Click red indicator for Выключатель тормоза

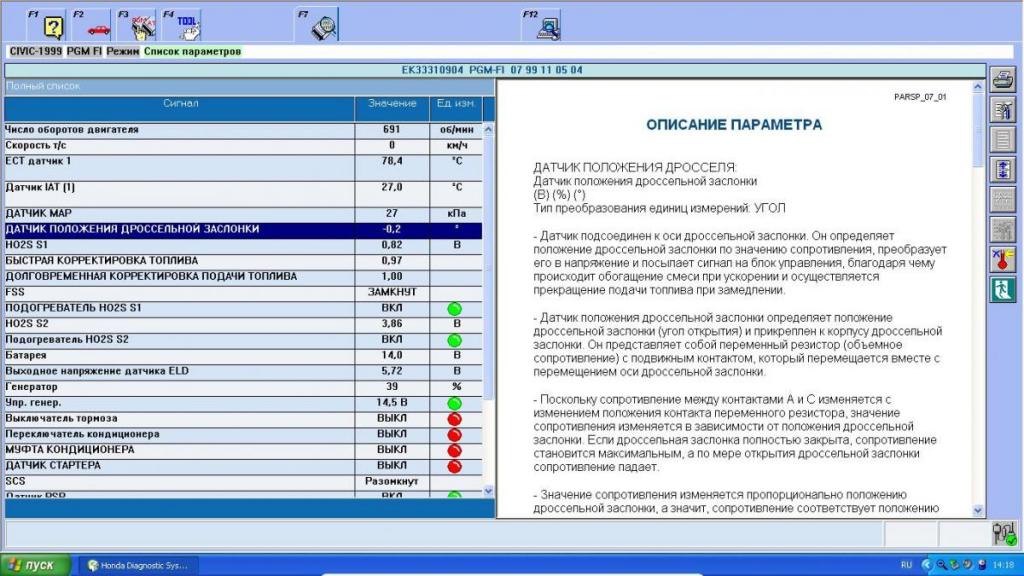point(455,419)
